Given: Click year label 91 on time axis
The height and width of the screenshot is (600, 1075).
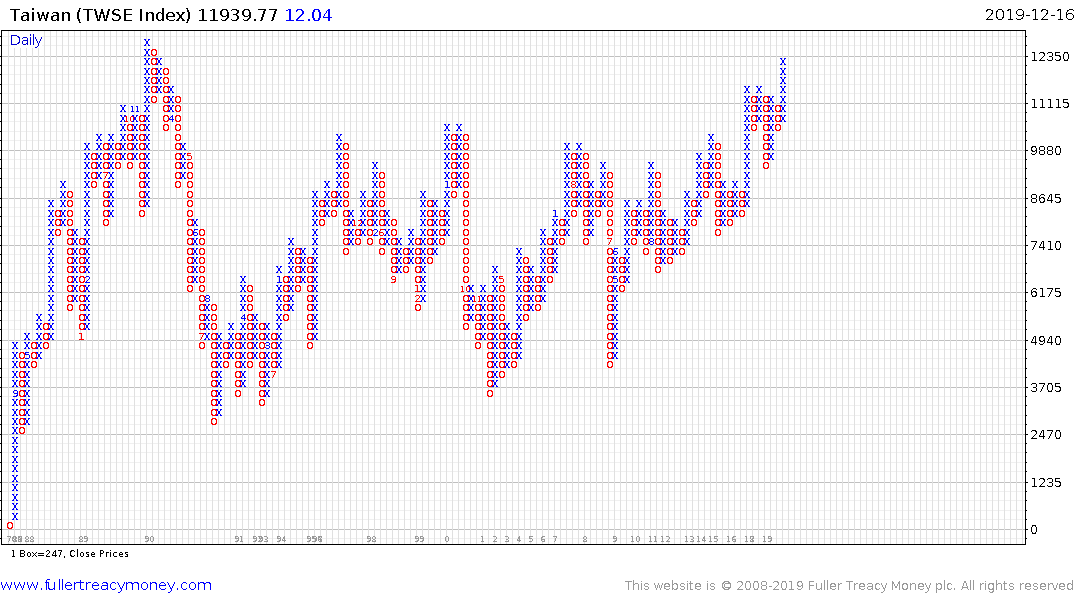Looking at the screenshot, I should tap(239, 539).
